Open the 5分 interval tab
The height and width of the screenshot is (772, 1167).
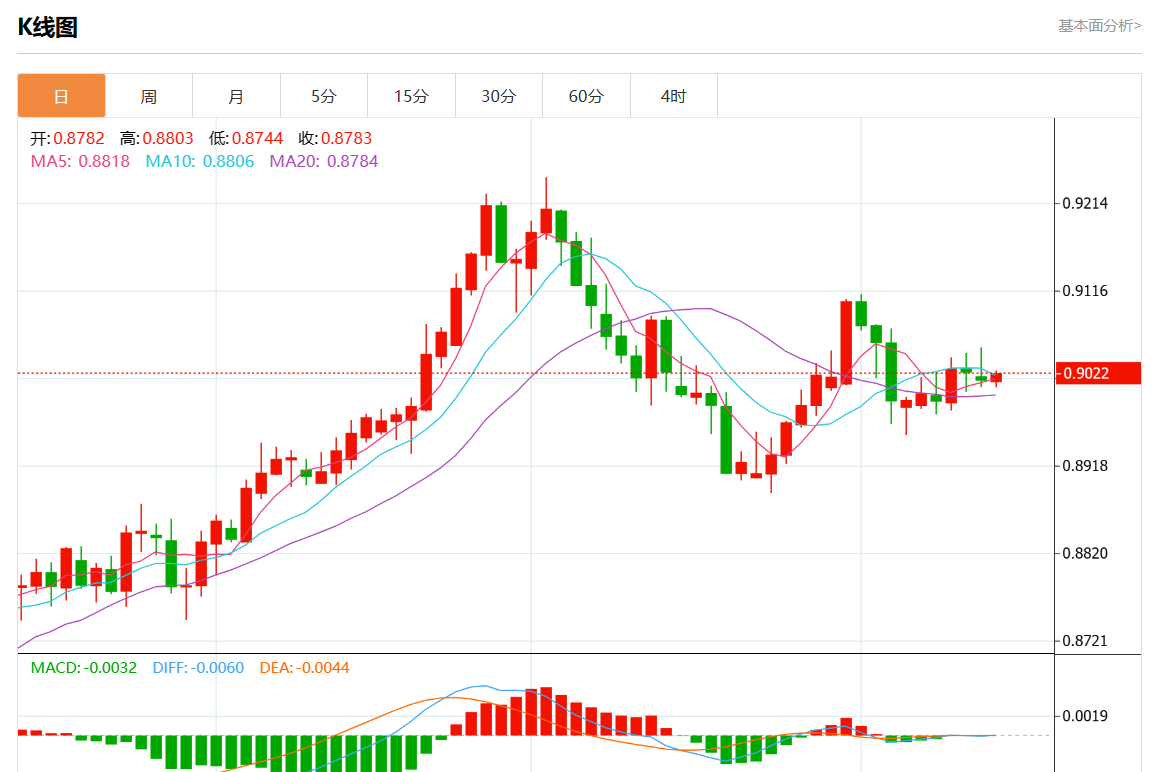pyautogui.click(x=324, y=96)
